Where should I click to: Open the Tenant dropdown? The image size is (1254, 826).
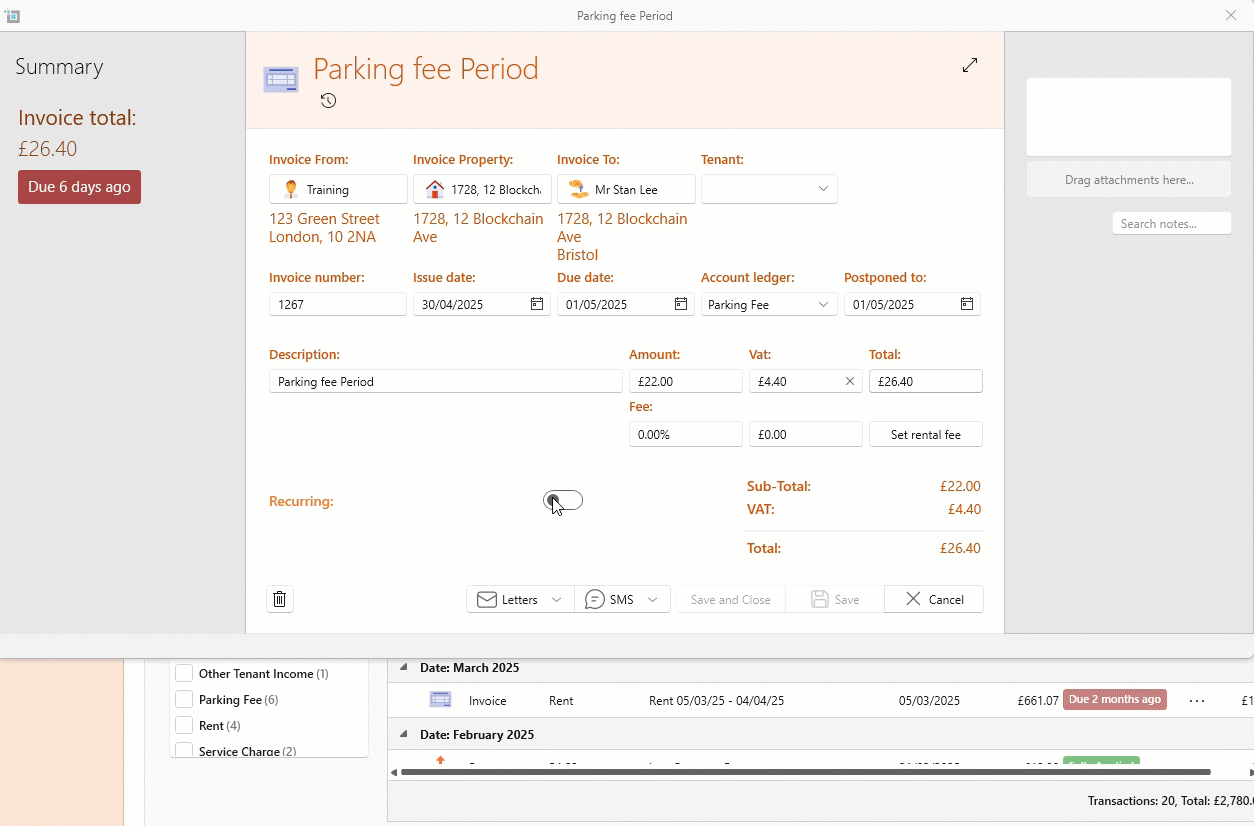(769, 189)
